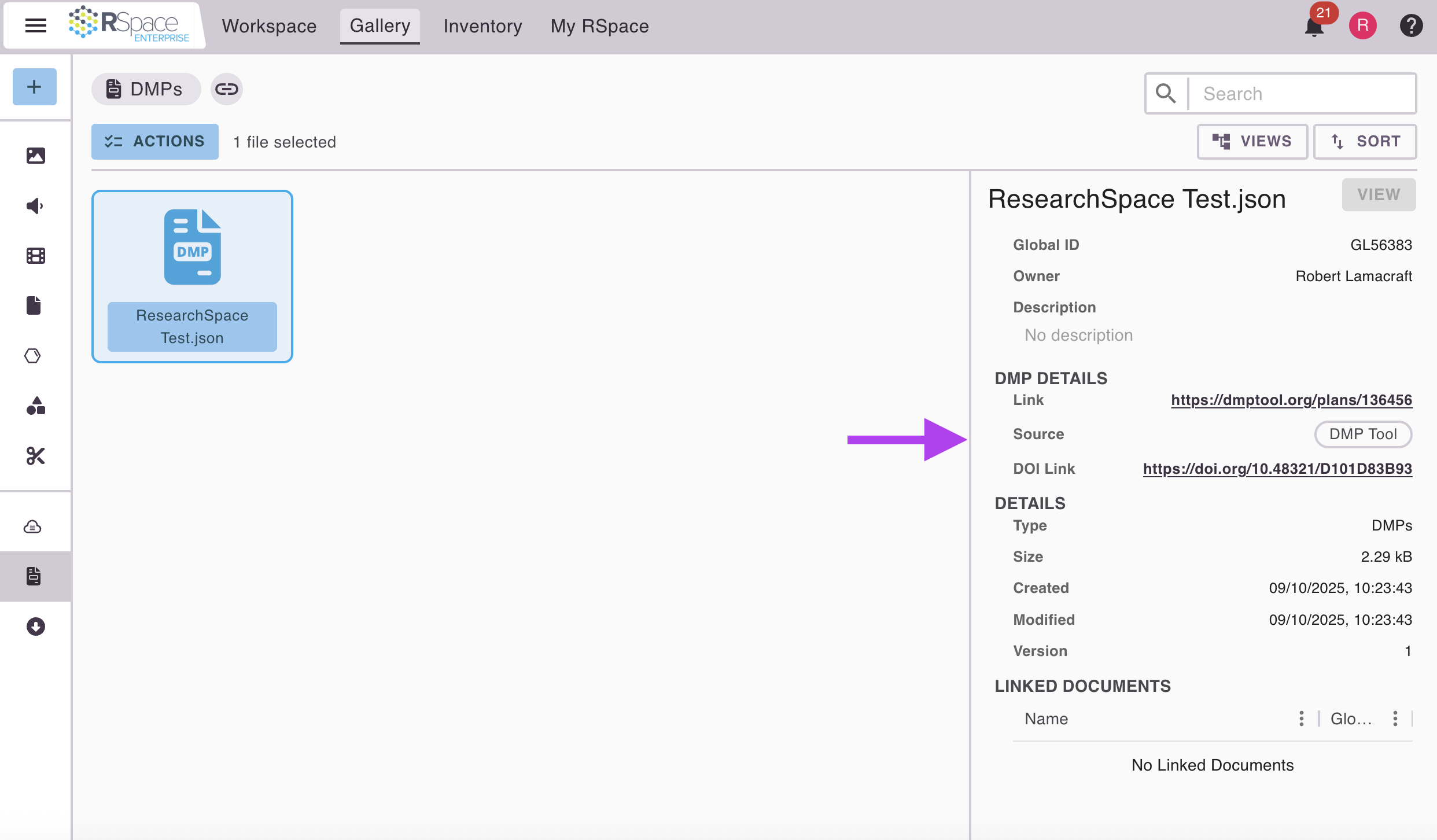Viewport: 1437px width, 840px height.
Task: Open the Documents gallery section icon
Action: tap(34, 305)
